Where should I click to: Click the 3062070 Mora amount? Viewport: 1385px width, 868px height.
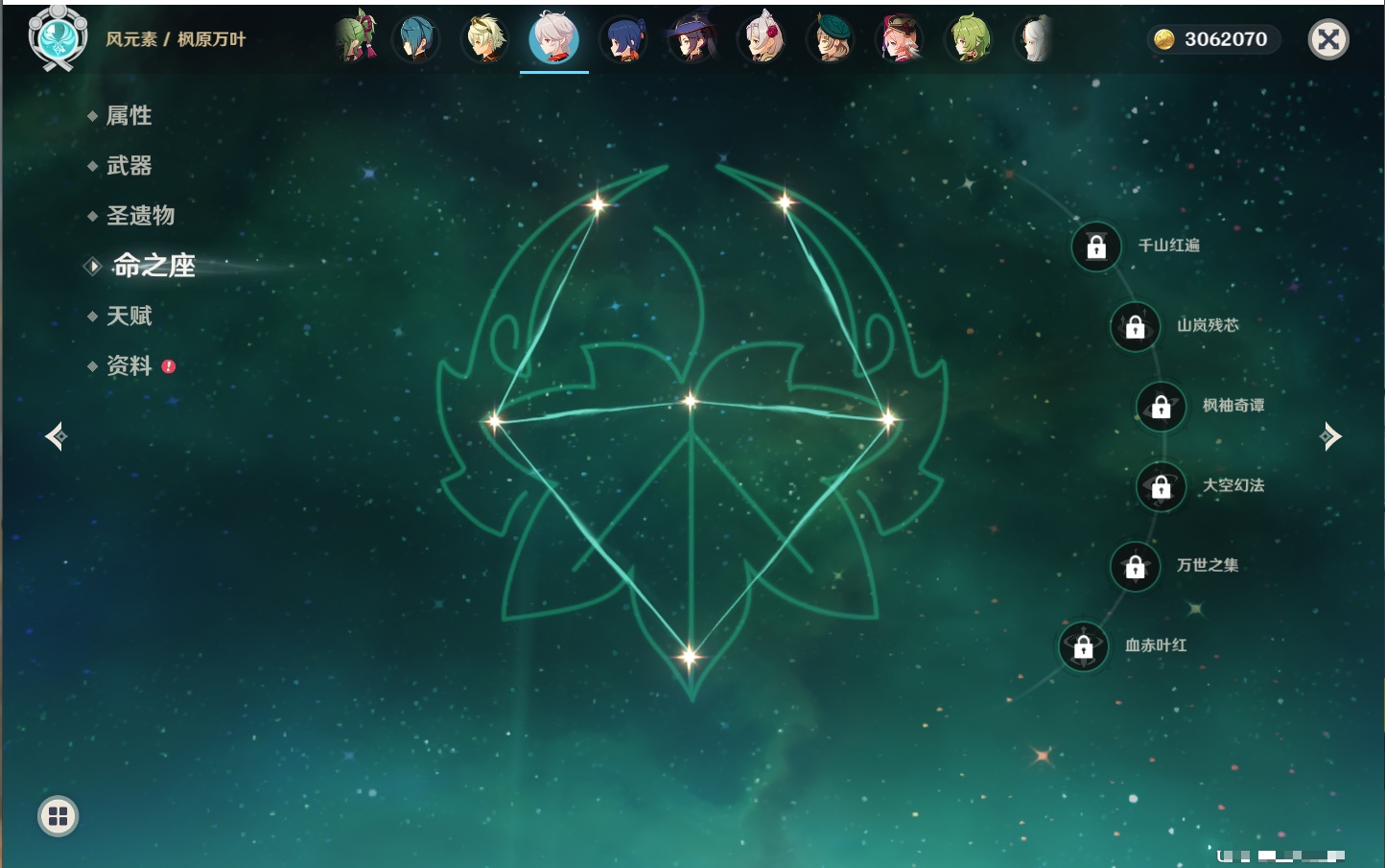[1226, 39]
